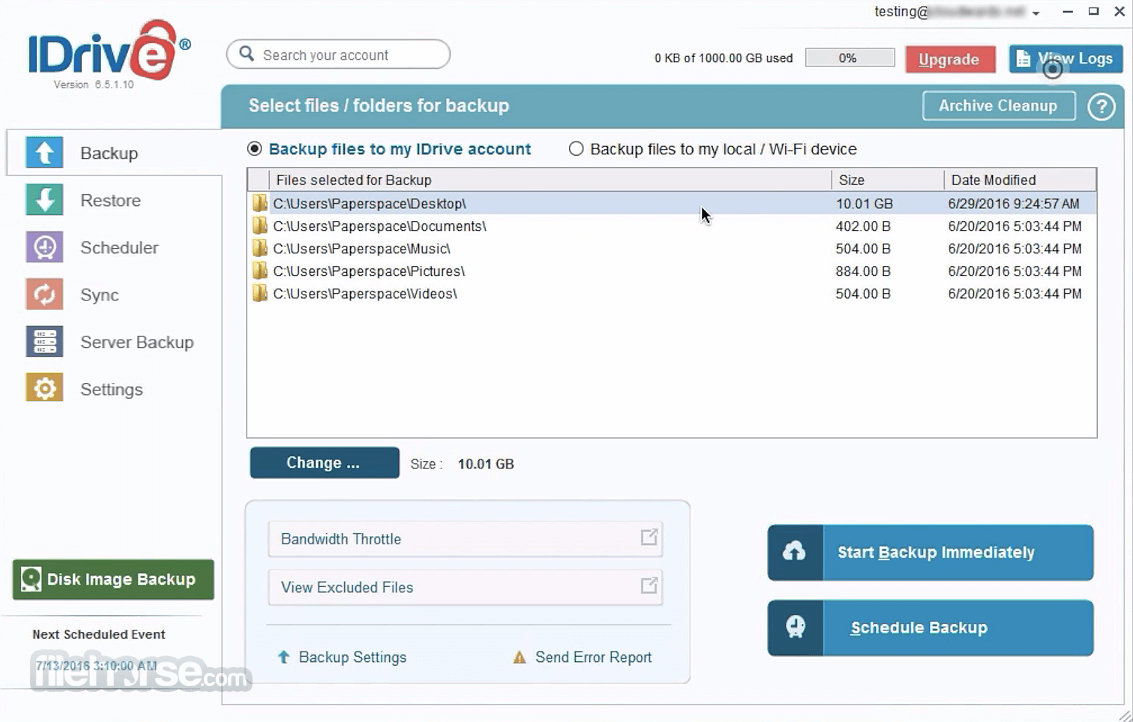Click the Upgrade button
The width and height of the screenshot is (1133, 722).
(x=949, y=58)
